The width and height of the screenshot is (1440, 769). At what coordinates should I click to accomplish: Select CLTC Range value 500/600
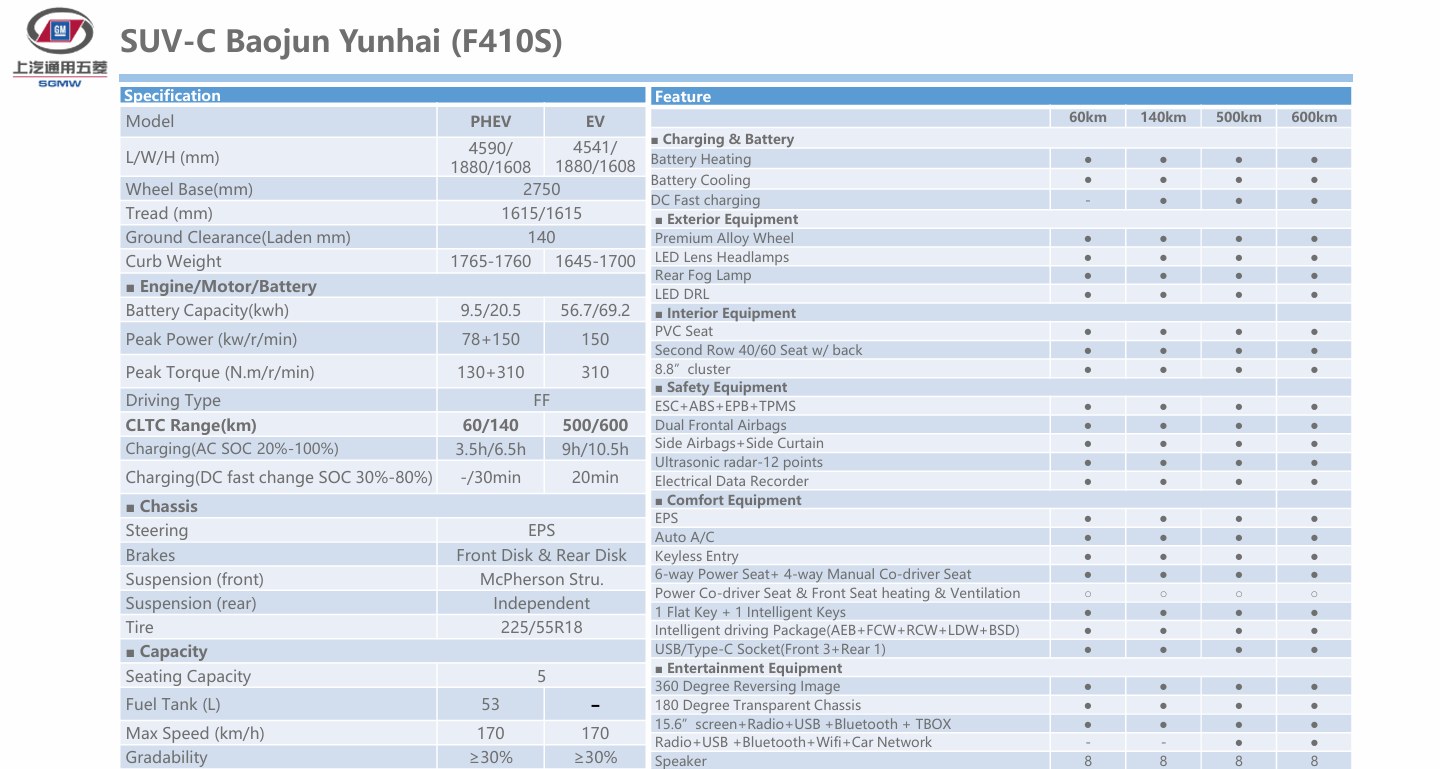(x=595, y=425)
